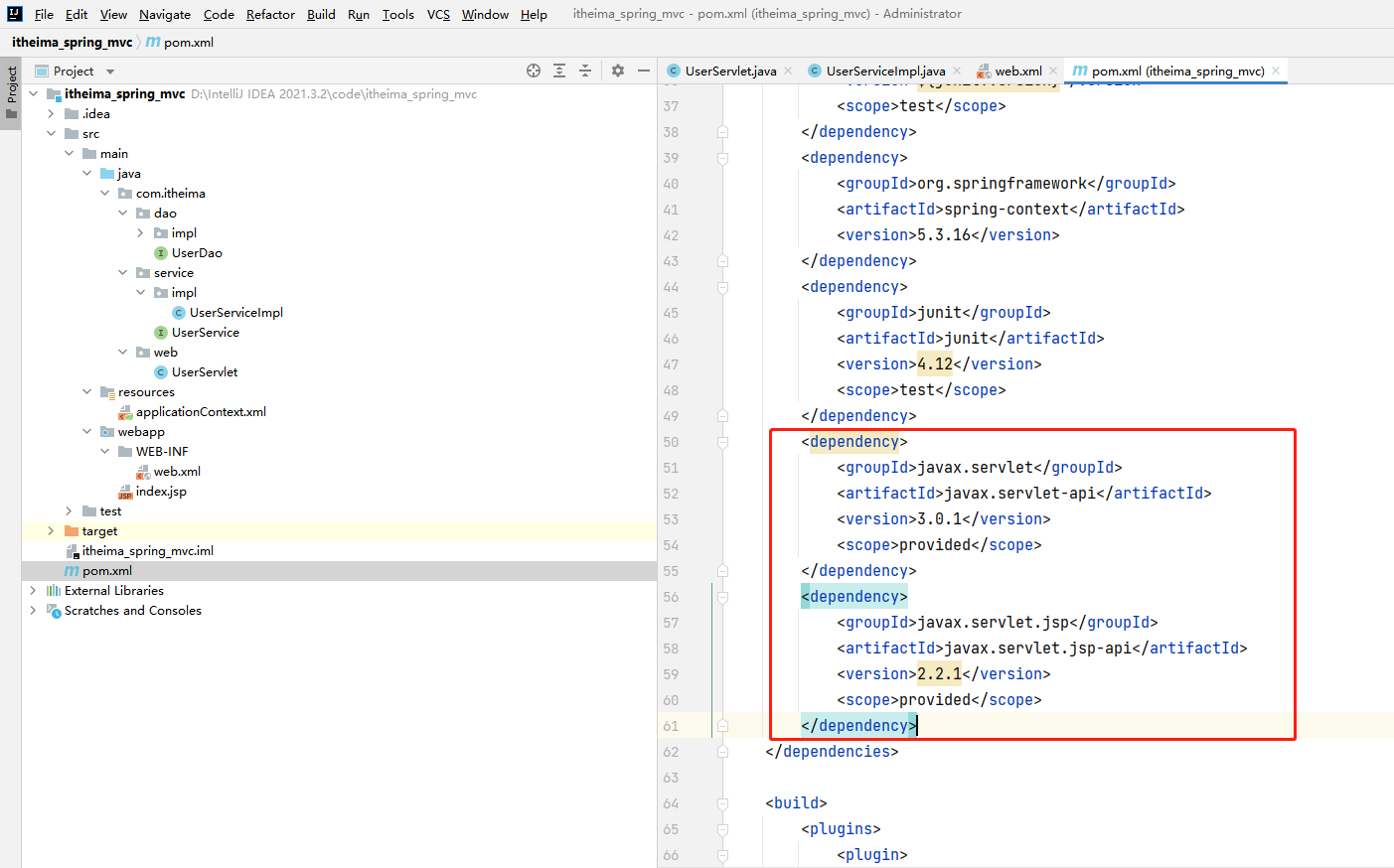The width and height of the screenshot is (1394, 868).
Task: Fold dependency block at line 56
Action: [x=722, y=597]
